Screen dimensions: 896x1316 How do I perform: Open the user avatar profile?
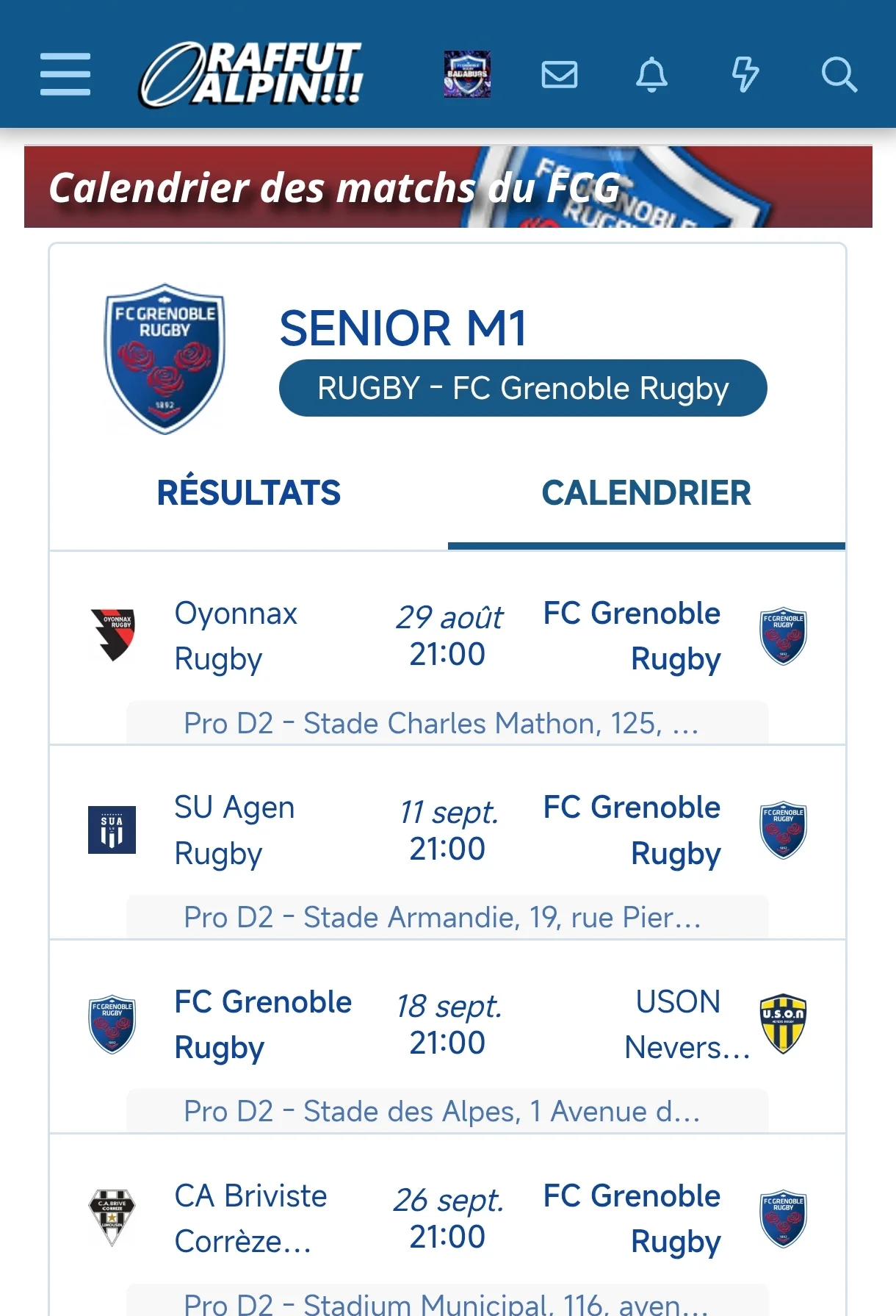467,74
